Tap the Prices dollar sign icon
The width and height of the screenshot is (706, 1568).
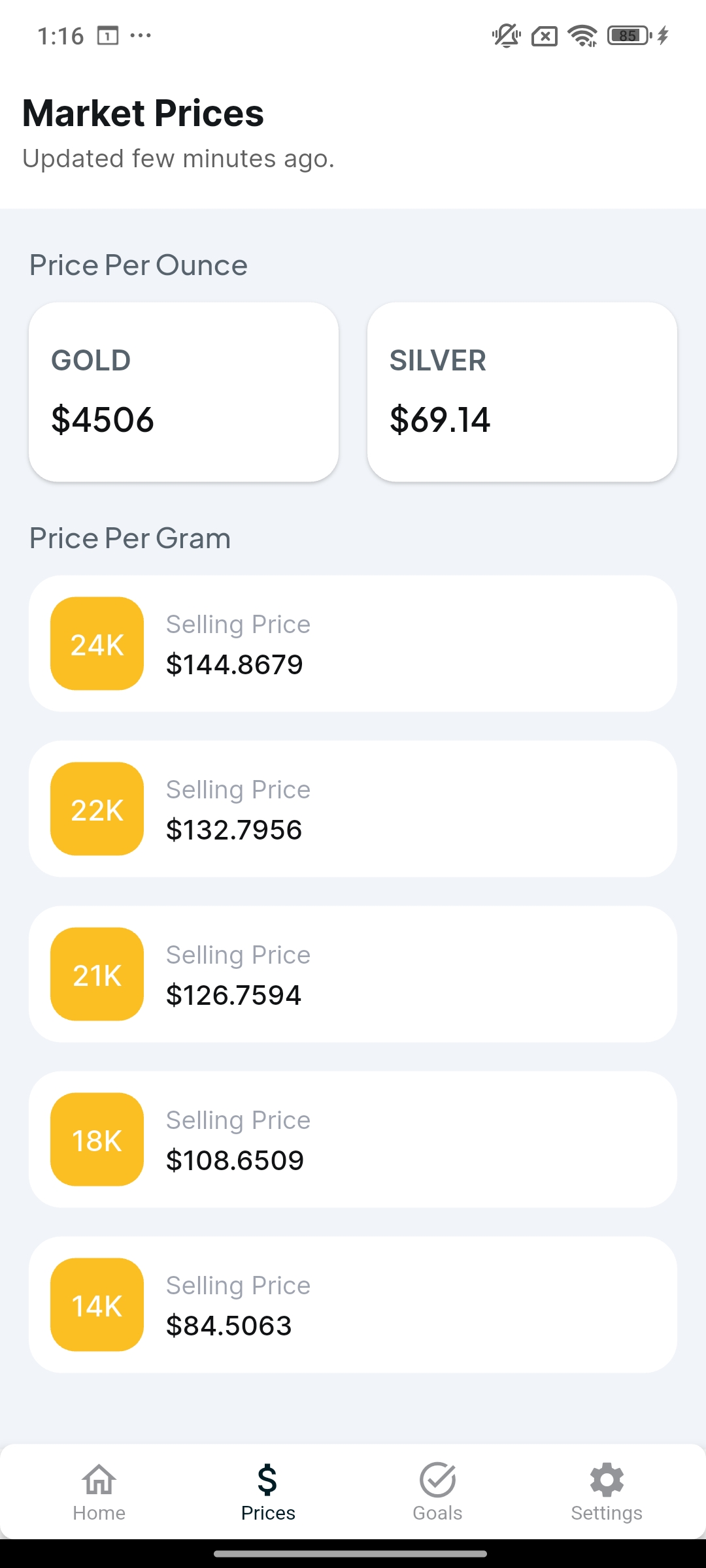(x=267, y=1479)
